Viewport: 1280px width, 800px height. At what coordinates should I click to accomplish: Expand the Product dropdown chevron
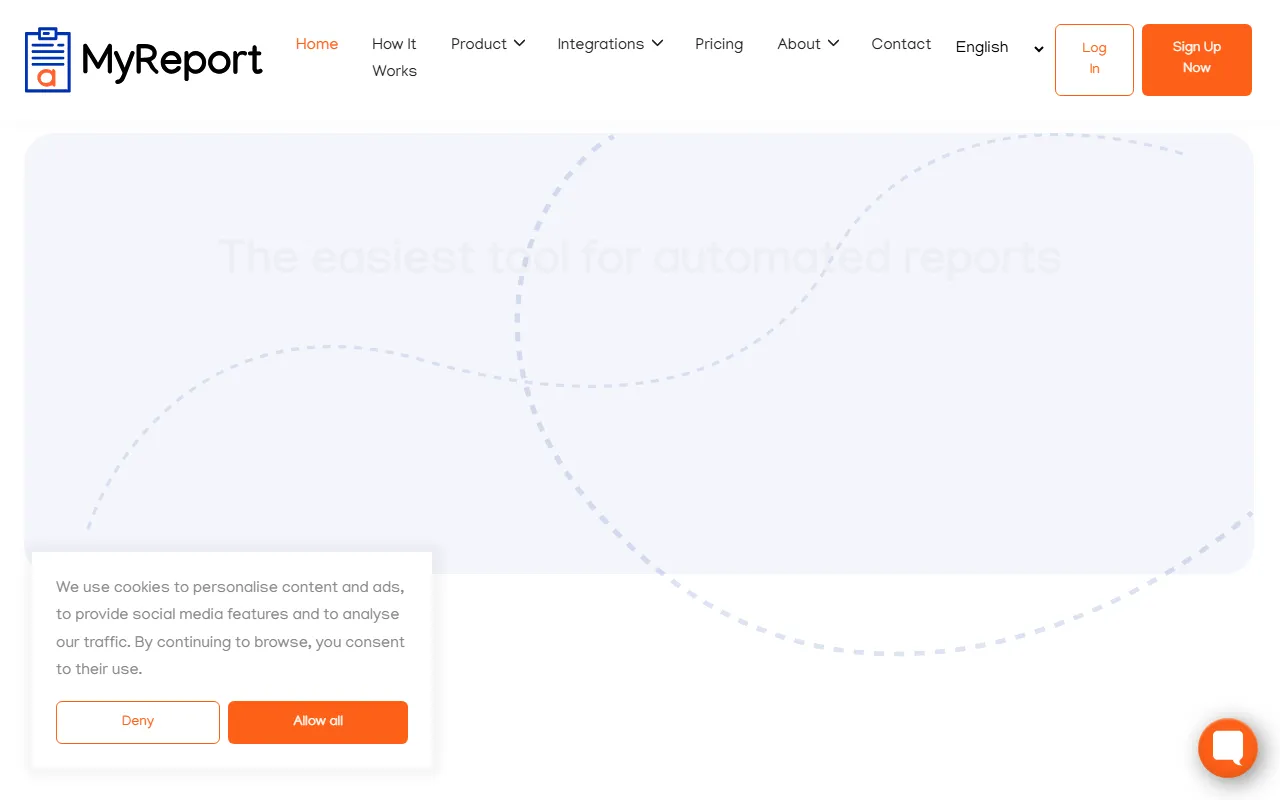[520, 43]
